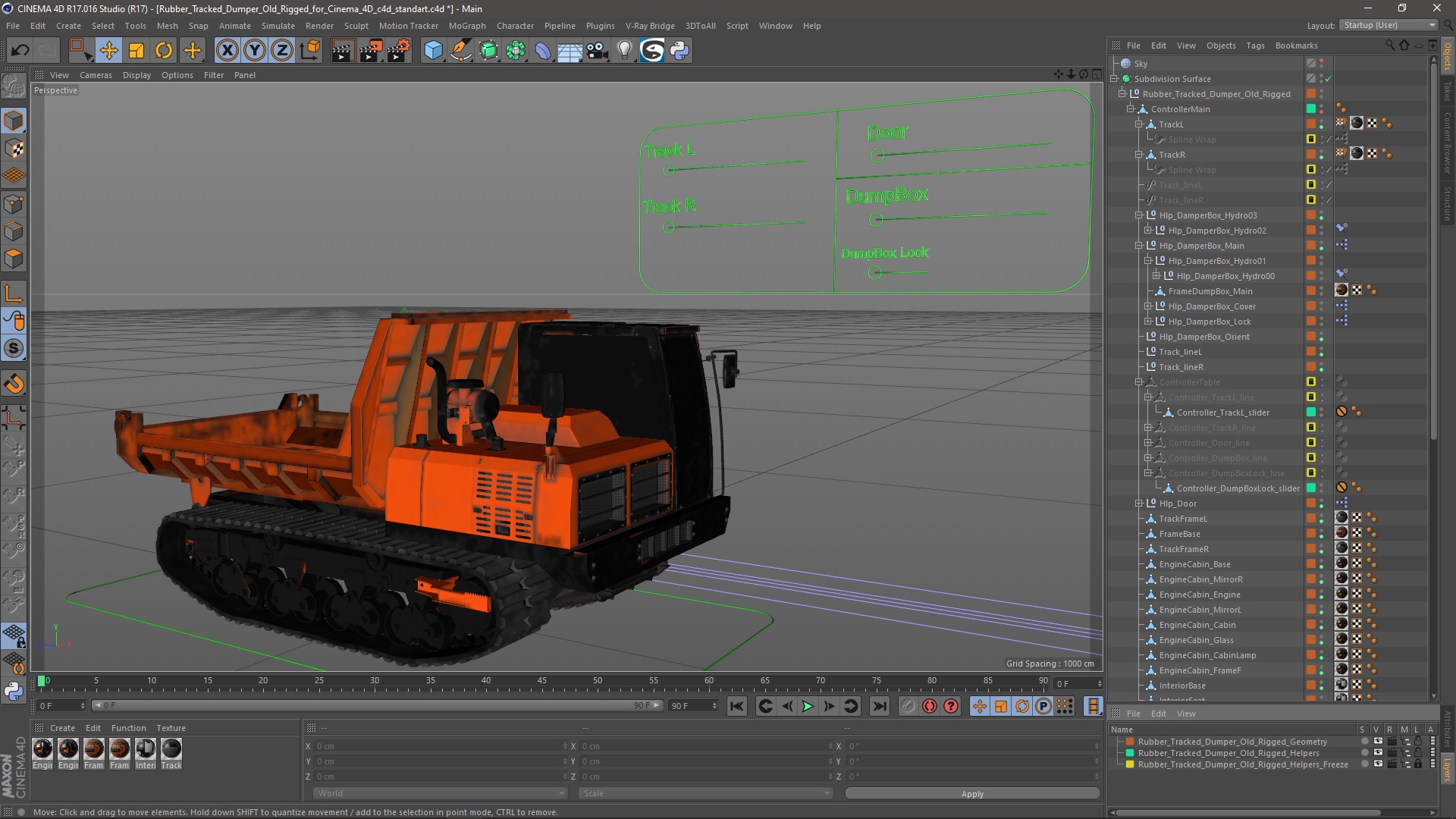The image size is (1456, 819).
Task: Collapse the ControllerMain tree node
Action: point(1131,109)
